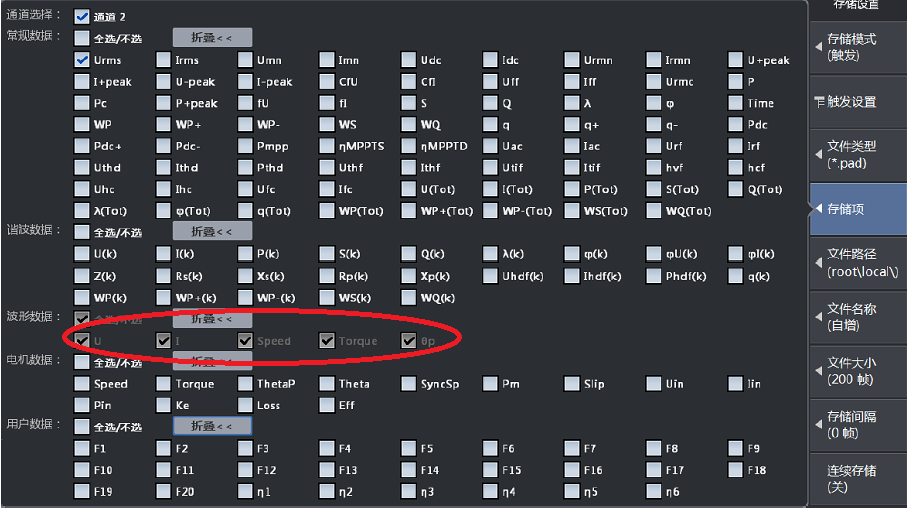Select the Eff checkbox
Screen dimensions: 908x510
(x=327, y=405)
